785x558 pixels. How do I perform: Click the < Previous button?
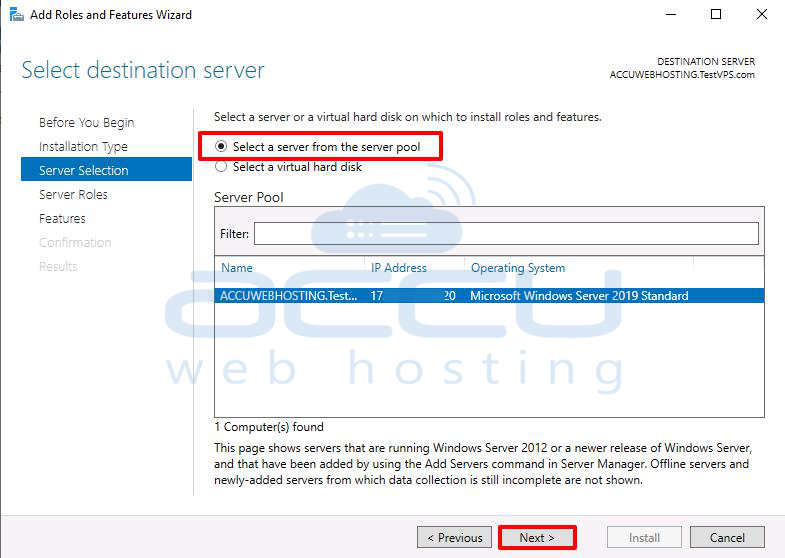tap(455, 537)
